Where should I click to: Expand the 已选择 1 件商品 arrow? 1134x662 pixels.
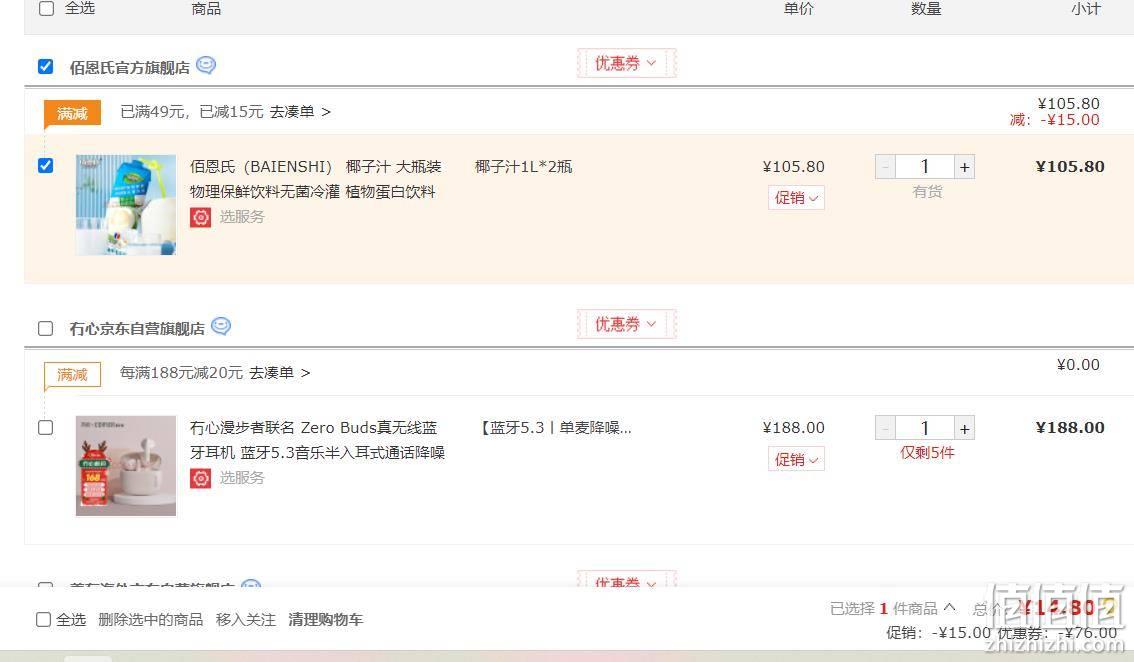pos(950,607)
